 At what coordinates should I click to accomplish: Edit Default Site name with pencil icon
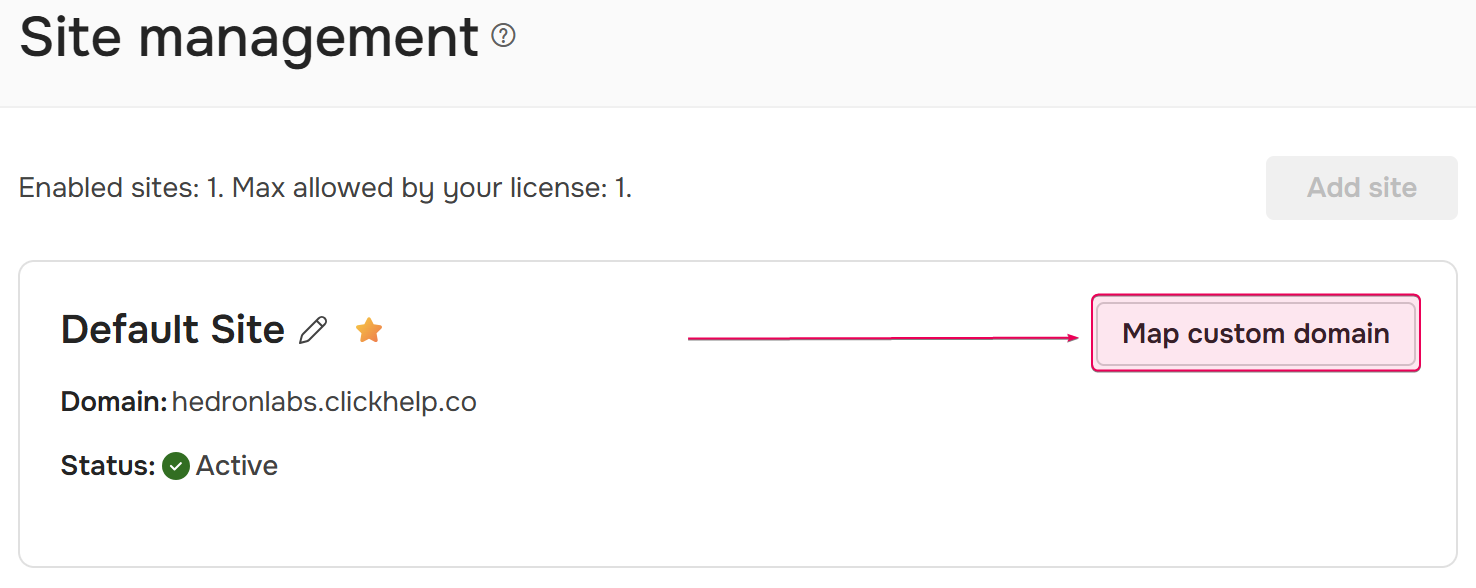[x=314, y=330]
